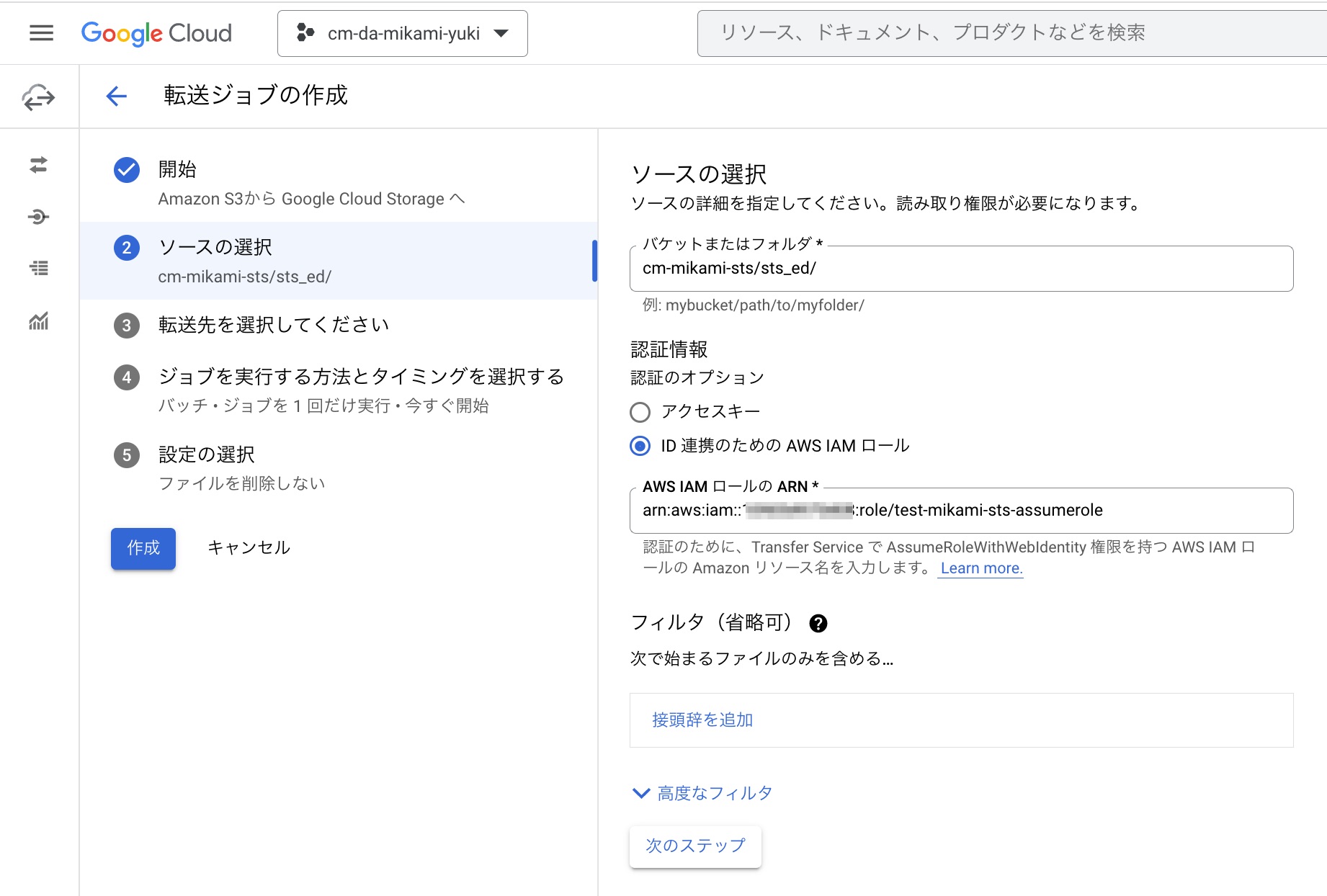Expand the 高度なフィルタ section

click(702, 792)
